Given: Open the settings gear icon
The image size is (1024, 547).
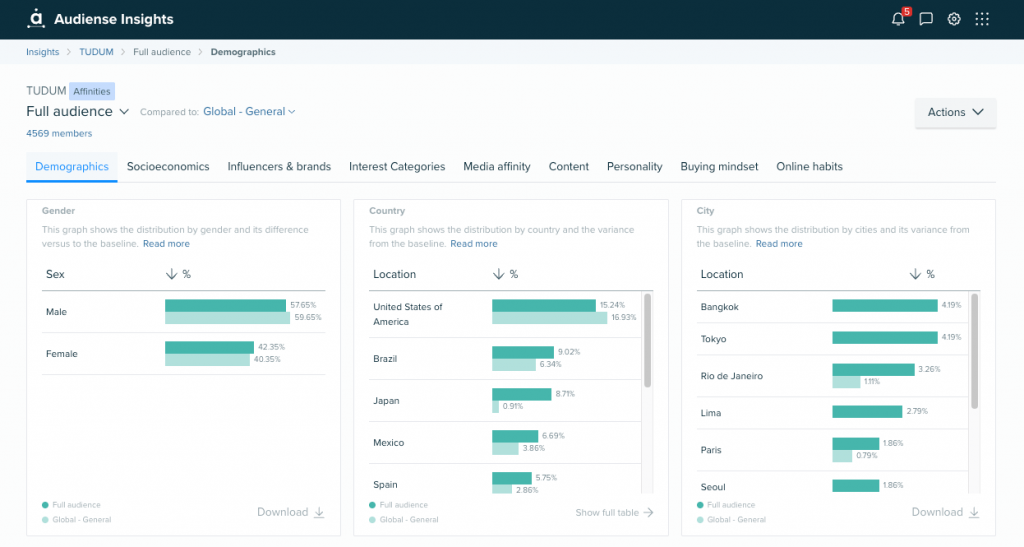Looking at the screenshot, I should click(x=954, y=20).
